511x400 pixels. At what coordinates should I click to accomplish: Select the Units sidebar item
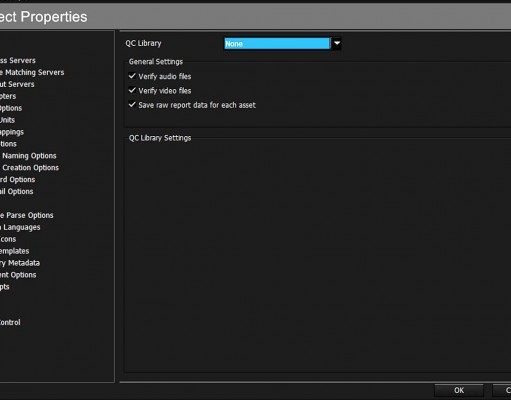7,120
